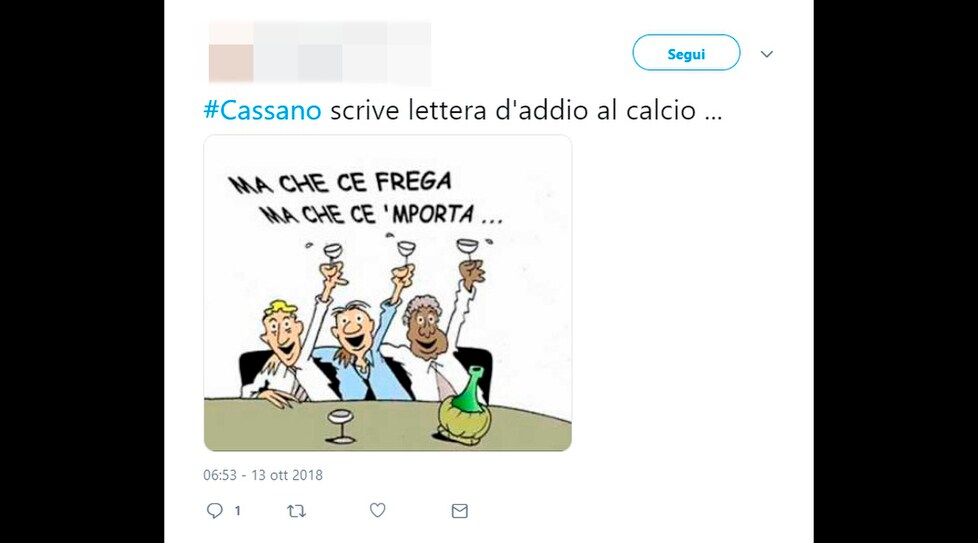Like the tweet with the heart icon
The width and height of the screenshot is (978, 543).
377,510
